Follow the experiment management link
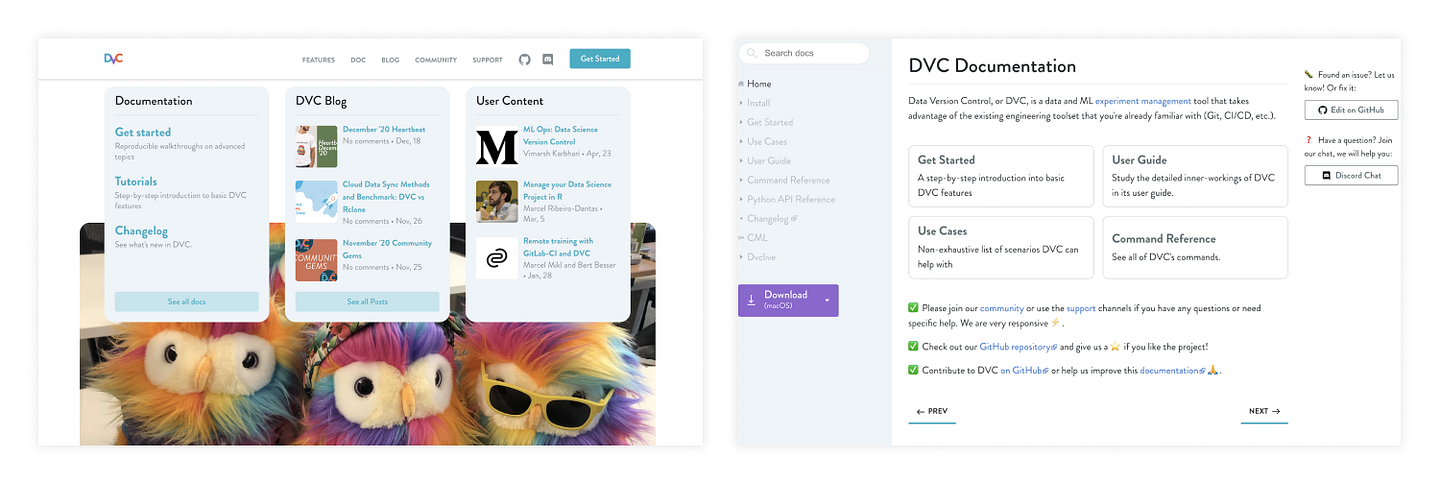 1143,101
